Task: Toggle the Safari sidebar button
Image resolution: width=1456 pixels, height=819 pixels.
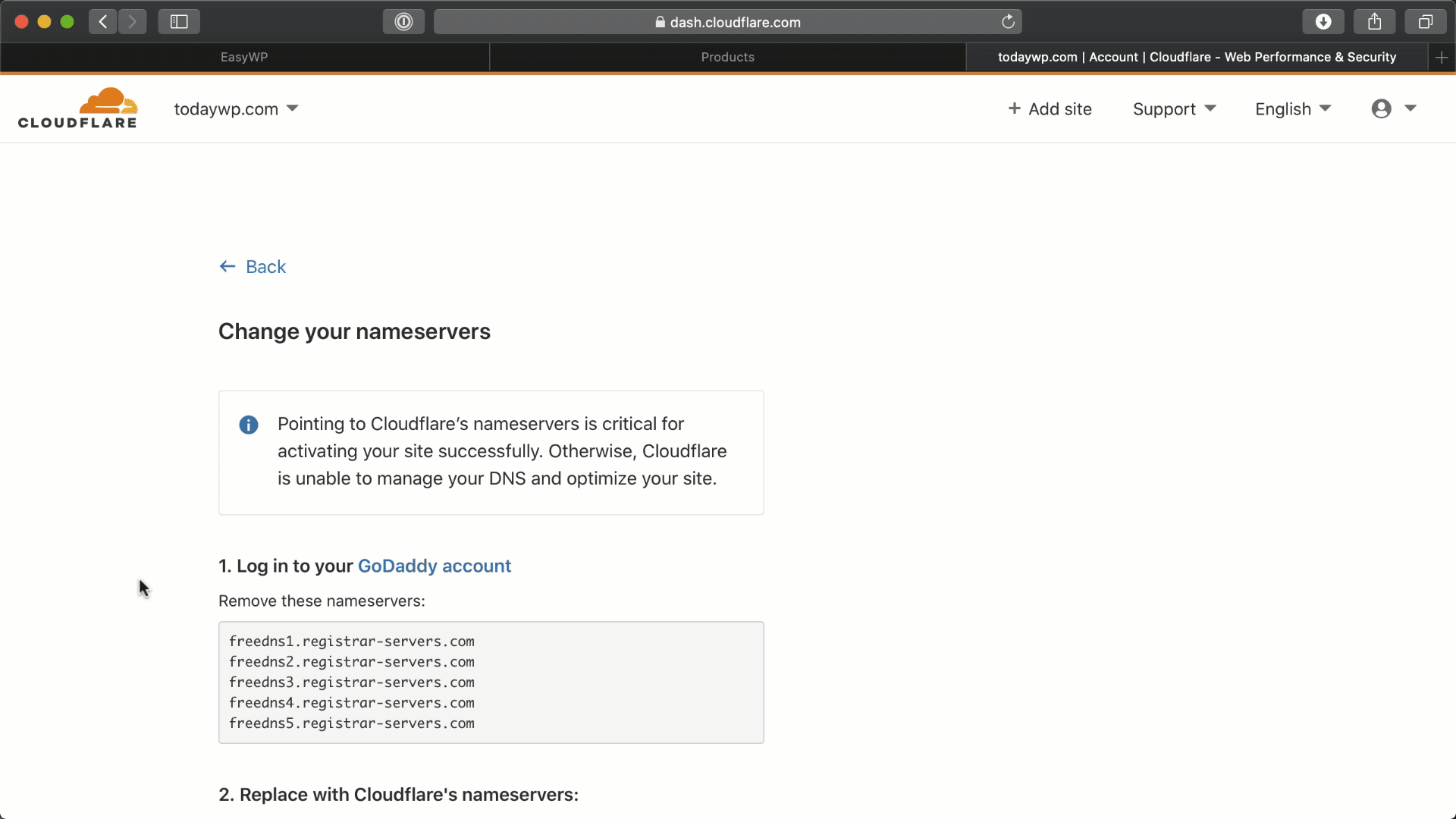Action: [179, 22]
